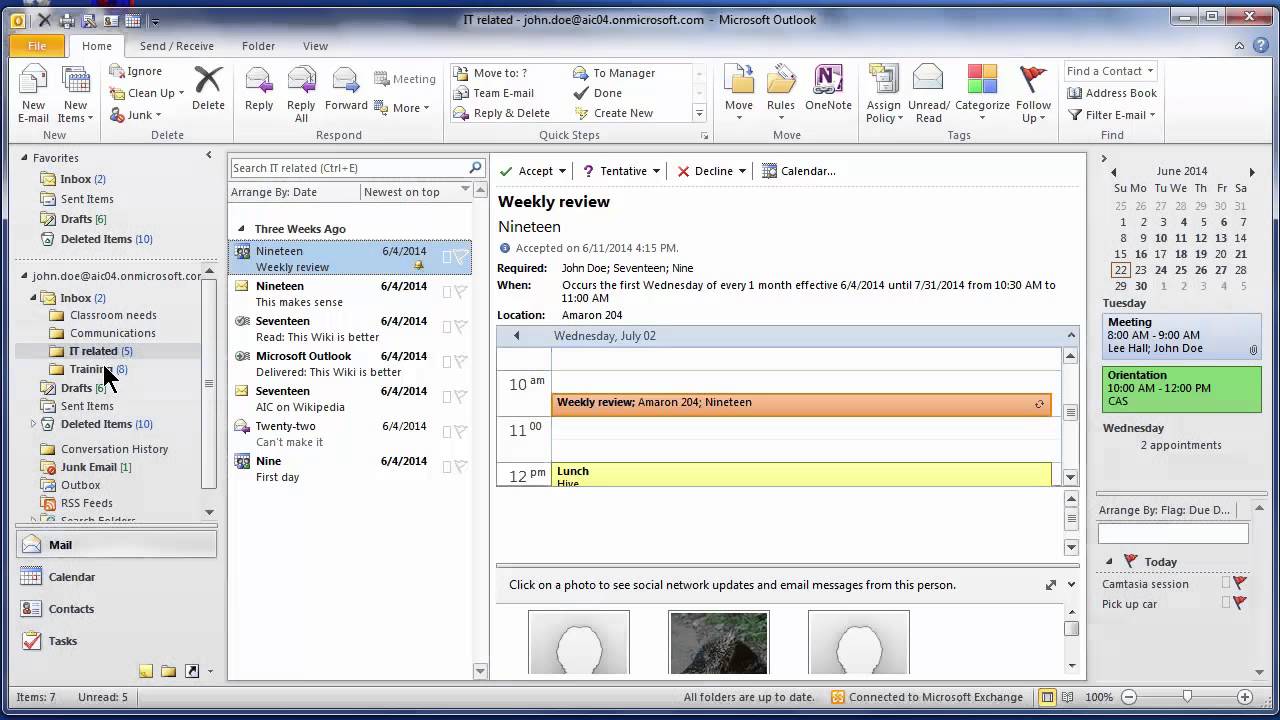Collapse the Three Weeks Ago group
The image size is (1280, 720).
coord(241,229)
